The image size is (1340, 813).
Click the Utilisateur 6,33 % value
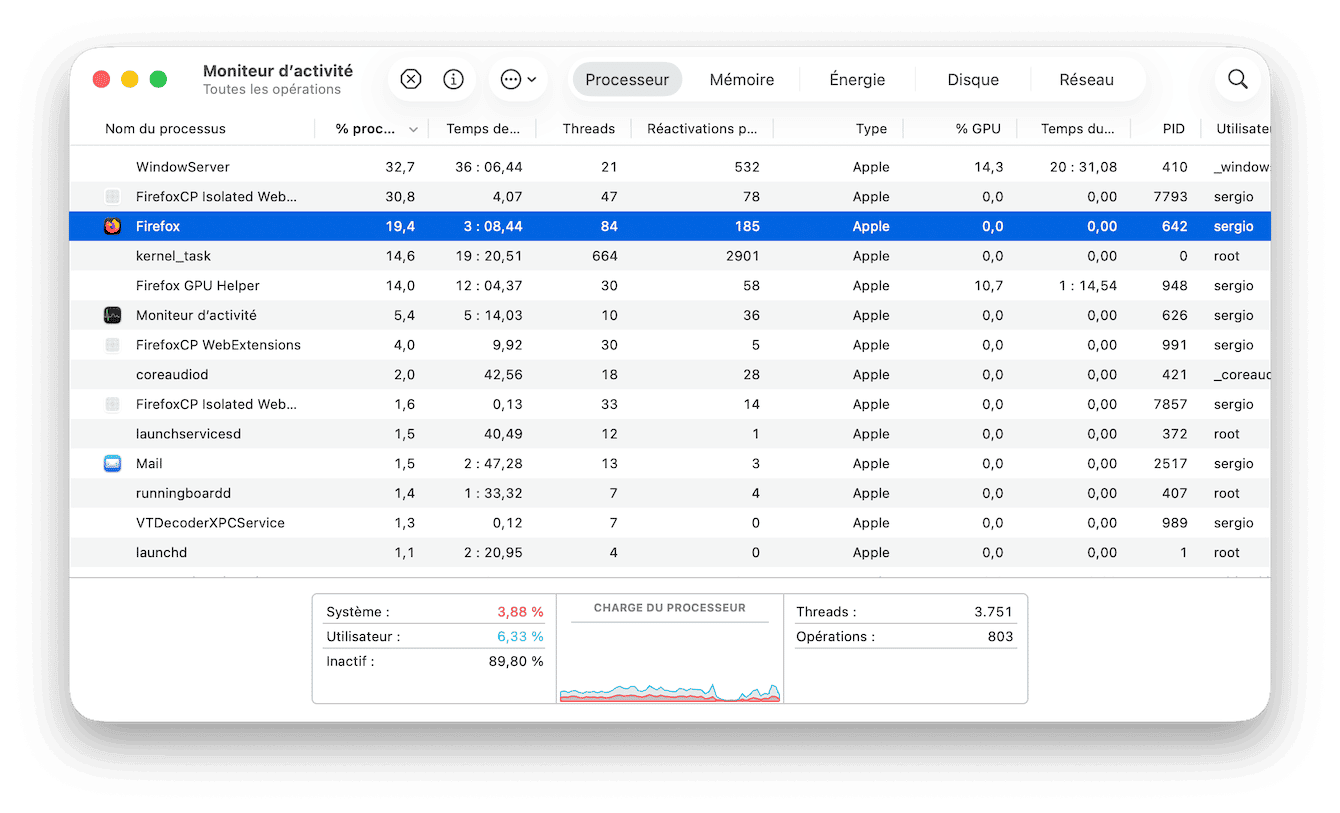click(x=521, y=636)
